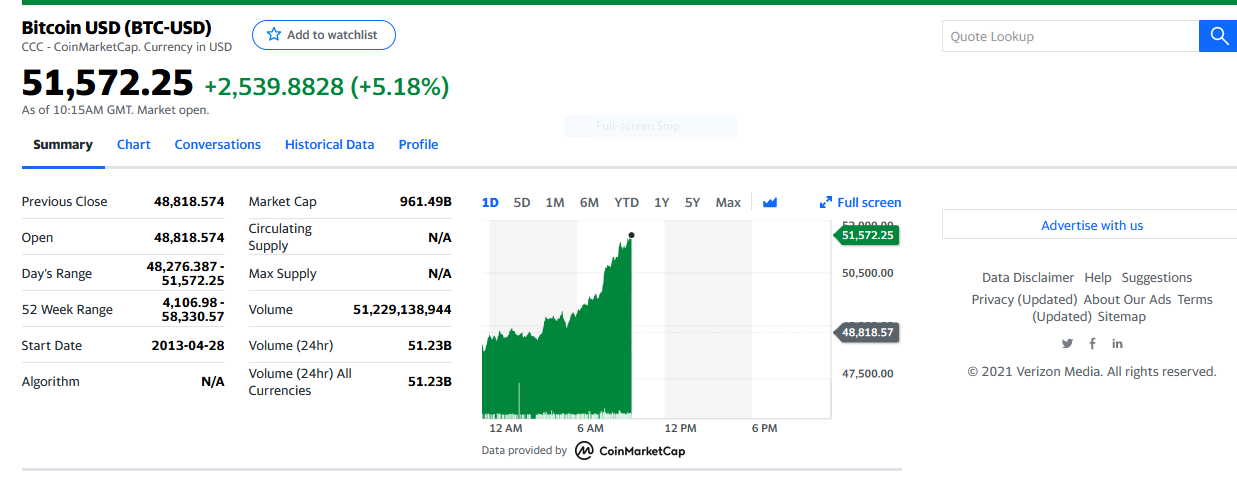
Task: Click the blue search magnifier button
Action: pos(1218,36)
